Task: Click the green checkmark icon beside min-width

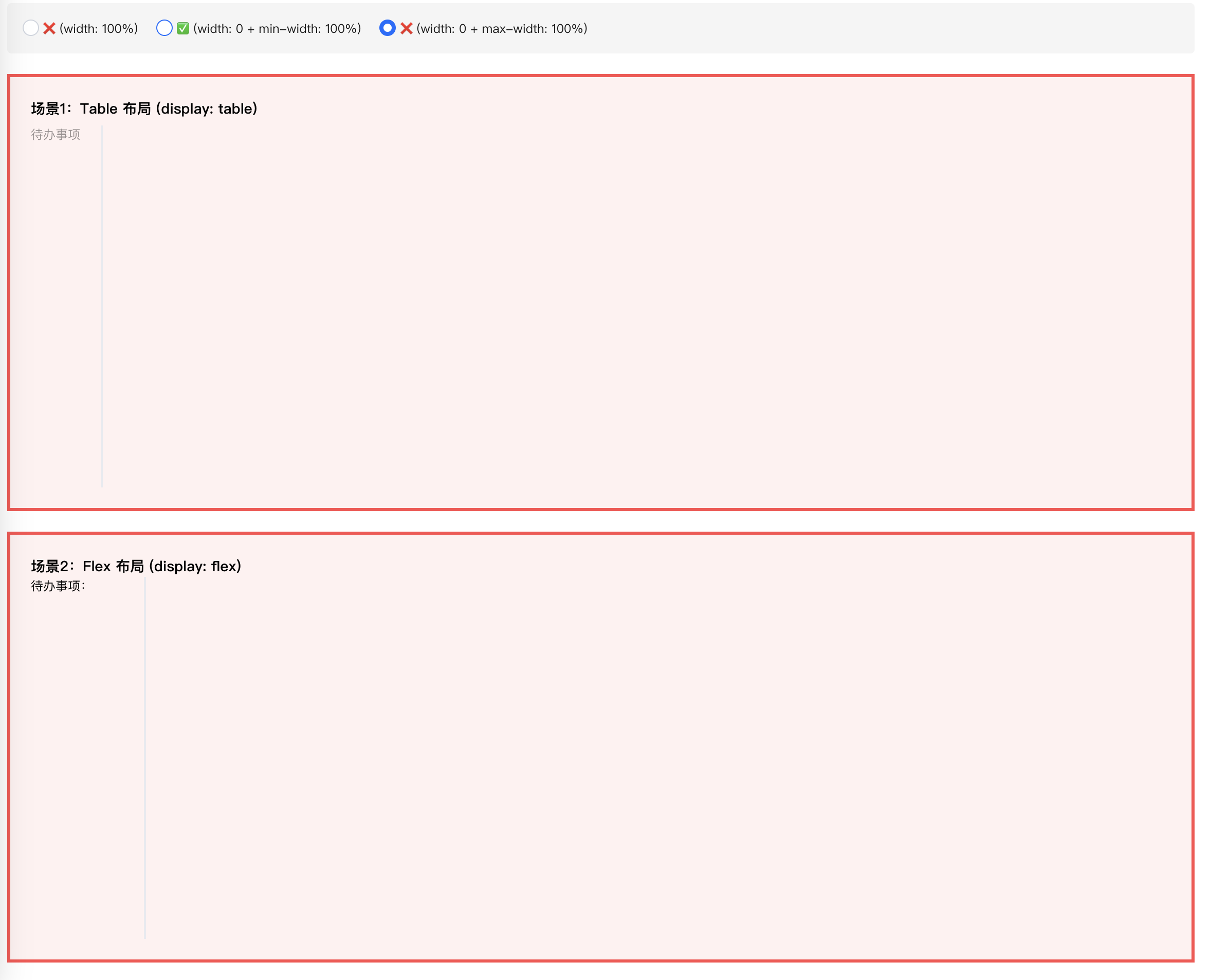Action: pyautogui.click(x=183, y=28)
